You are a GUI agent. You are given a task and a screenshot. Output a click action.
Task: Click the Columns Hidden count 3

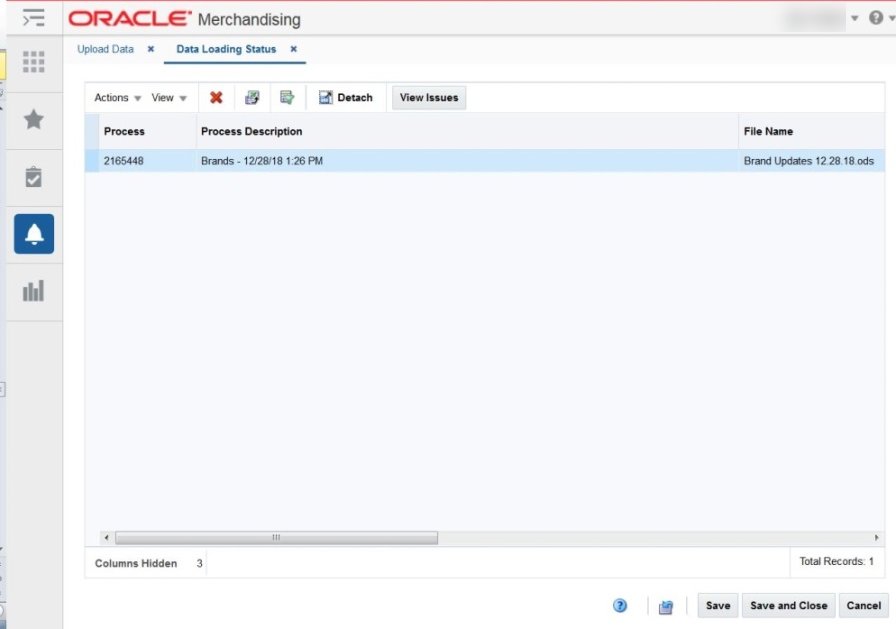click(199, 563)
